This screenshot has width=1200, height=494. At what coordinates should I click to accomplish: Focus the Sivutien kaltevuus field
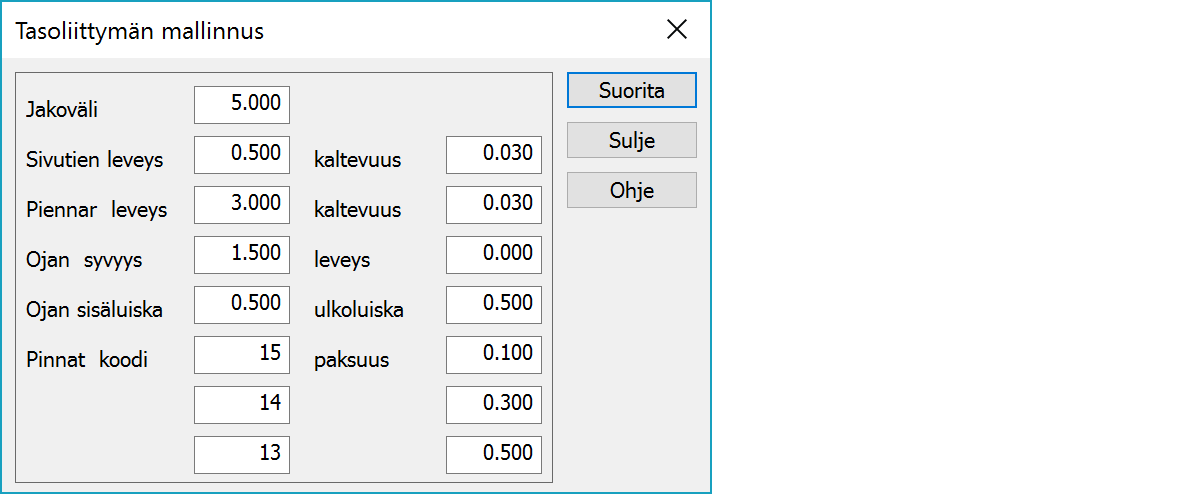494,155
